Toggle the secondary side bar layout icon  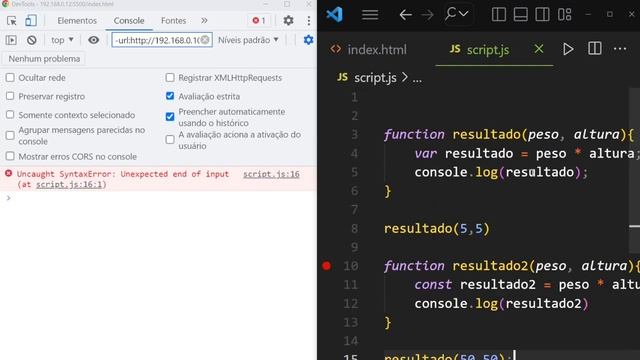pos(542,14)
